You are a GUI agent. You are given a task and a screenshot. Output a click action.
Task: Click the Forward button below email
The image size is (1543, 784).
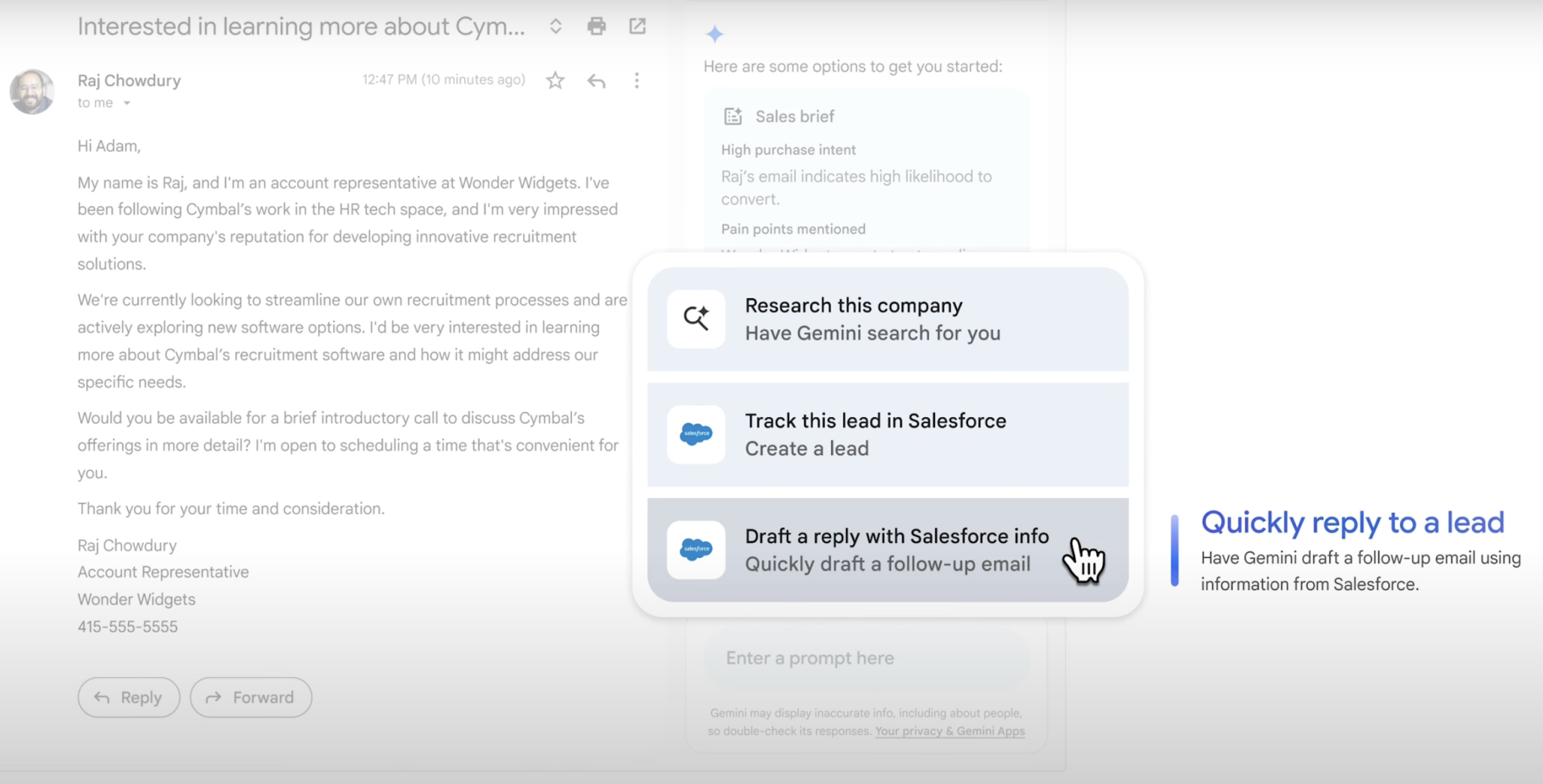[x=251, y=697]
